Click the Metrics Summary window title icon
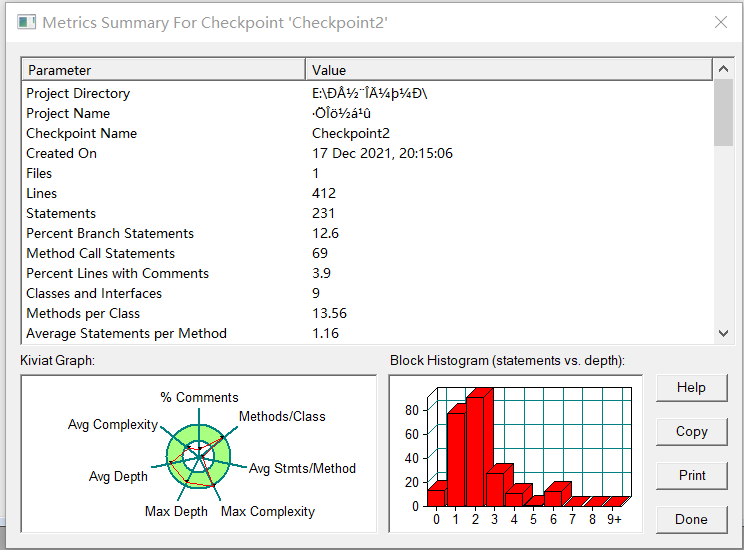Screen dimensions: 744x550 click(x=27, y=22)
